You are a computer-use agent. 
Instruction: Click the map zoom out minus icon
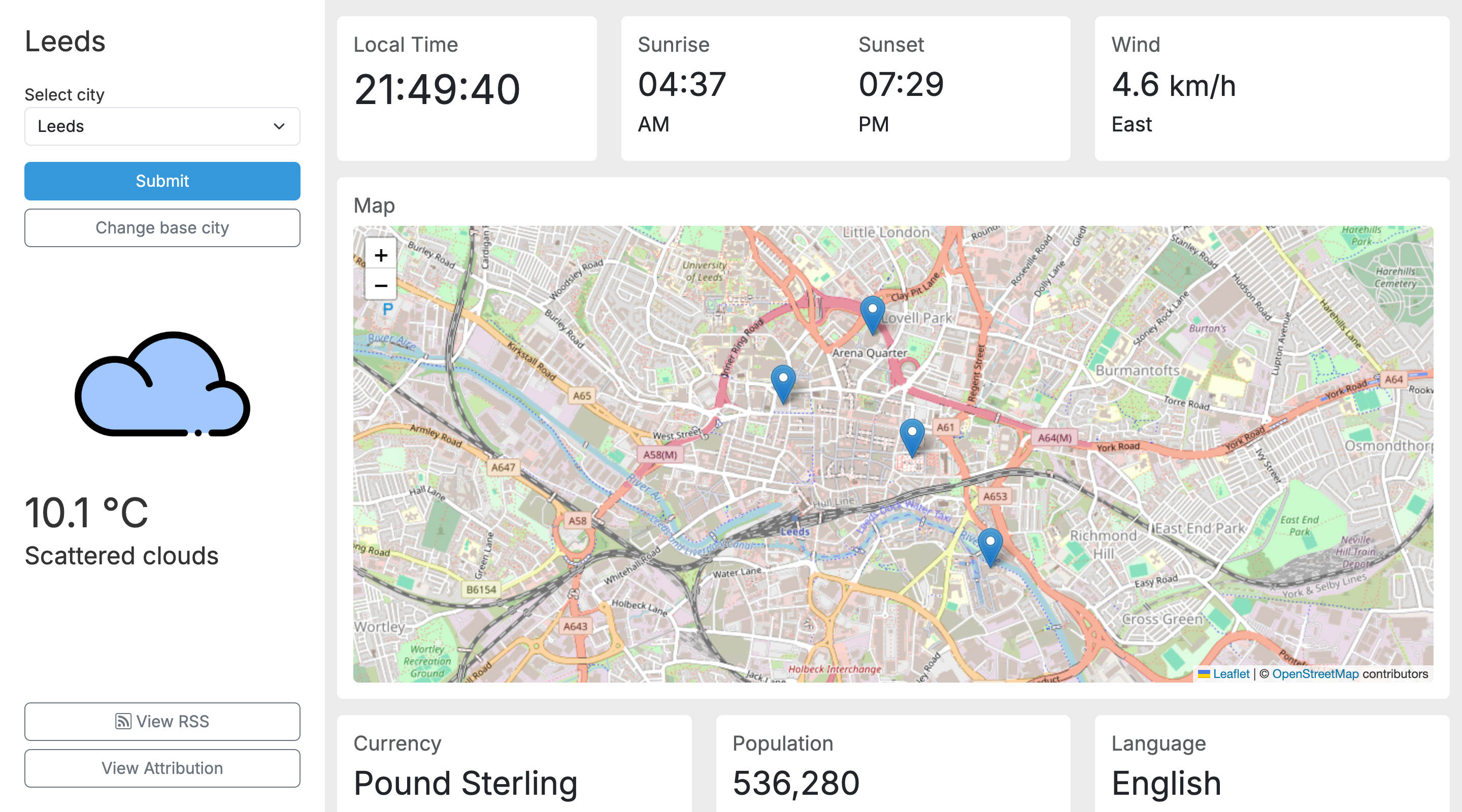tap(381, 285)
